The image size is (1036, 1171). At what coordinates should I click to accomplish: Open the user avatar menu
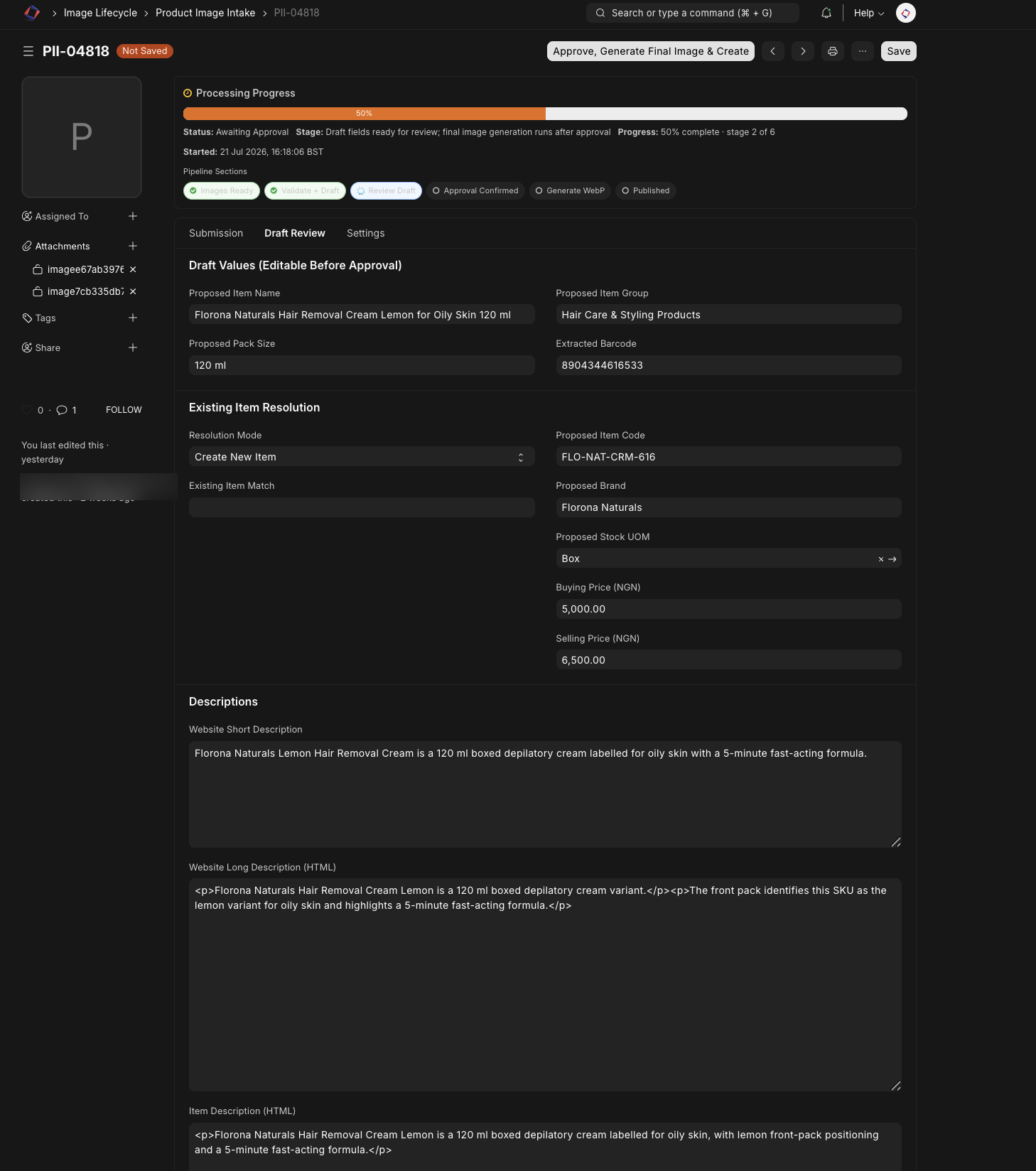[906, 13]
